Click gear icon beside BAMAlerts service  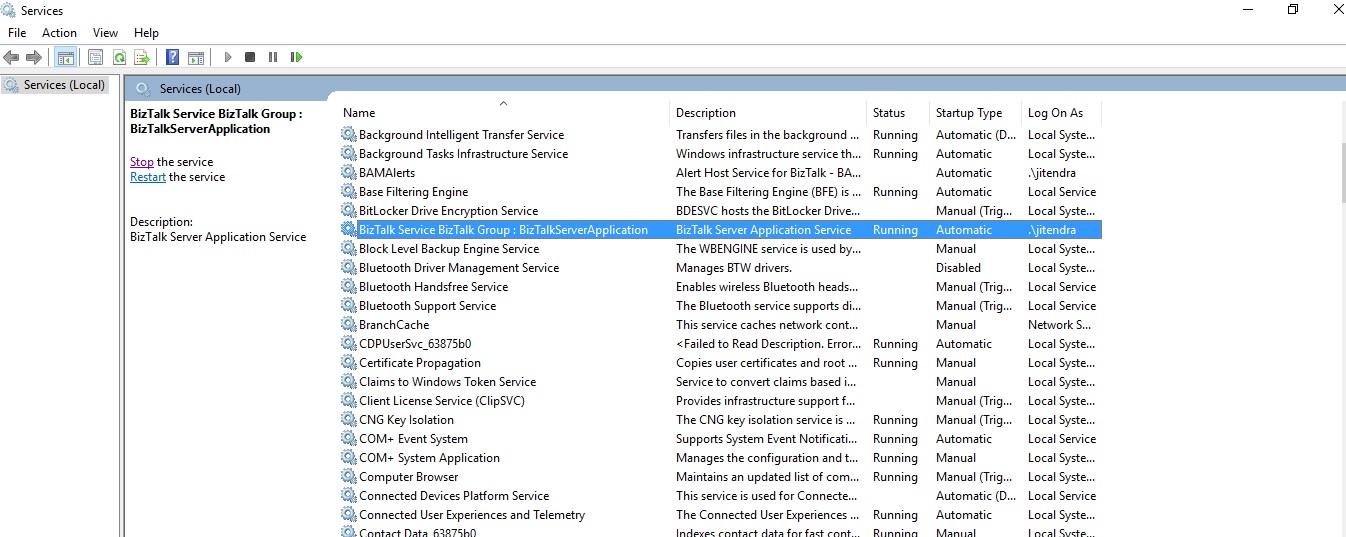(x=348, y=173)
